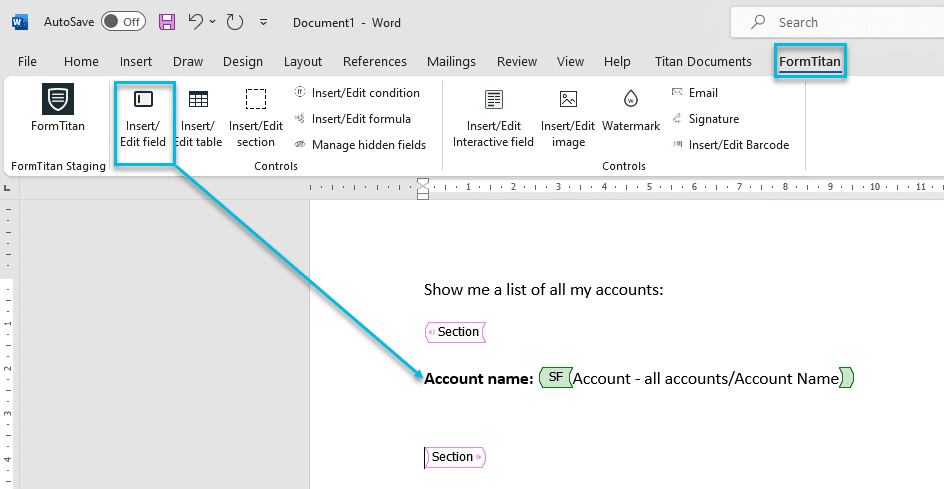Image resolution: width=944 pixels, height=489 pixels.
Task: Click the Insert/Edit field icon
Action: 144,99
